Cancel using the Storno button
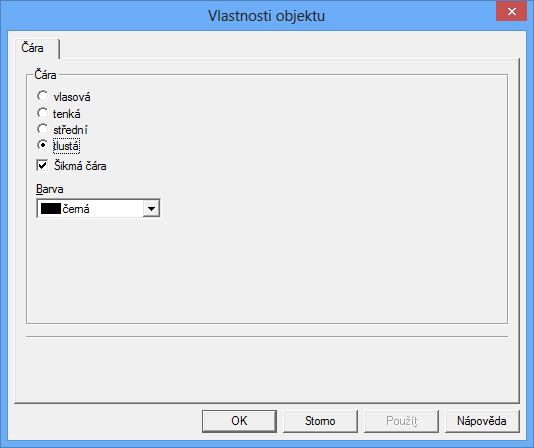This screenshot has width=534, height=448. [x=320, y=421]
